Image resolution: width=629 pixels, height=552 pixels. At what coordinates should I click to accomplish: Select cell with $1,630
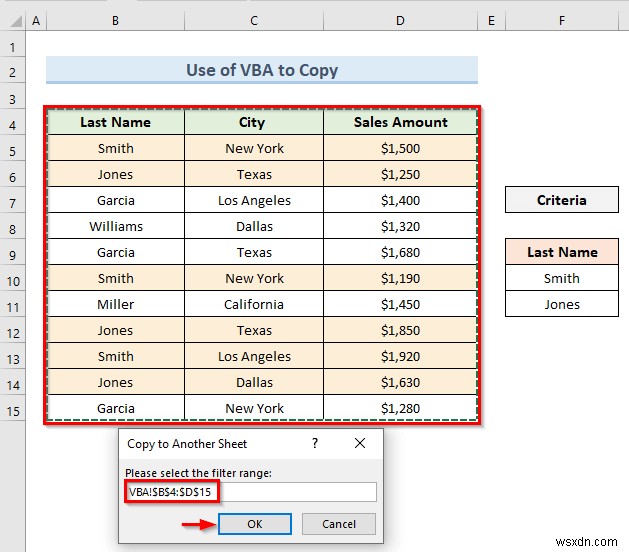(400, 382)
